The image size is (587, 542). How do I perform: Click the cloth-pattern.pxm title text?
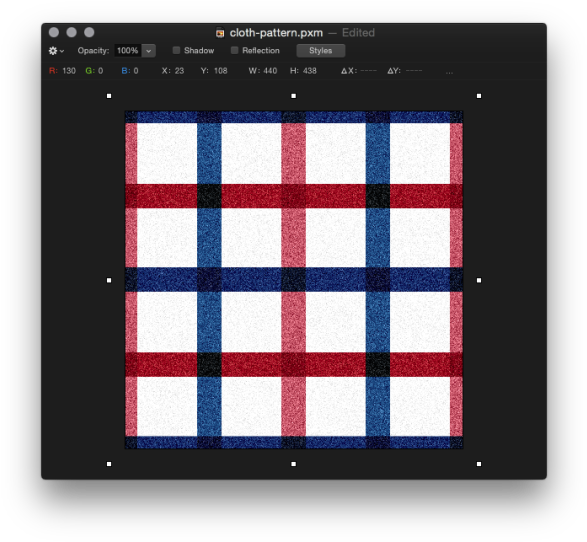pyautogui.click(x=276, y=33)
